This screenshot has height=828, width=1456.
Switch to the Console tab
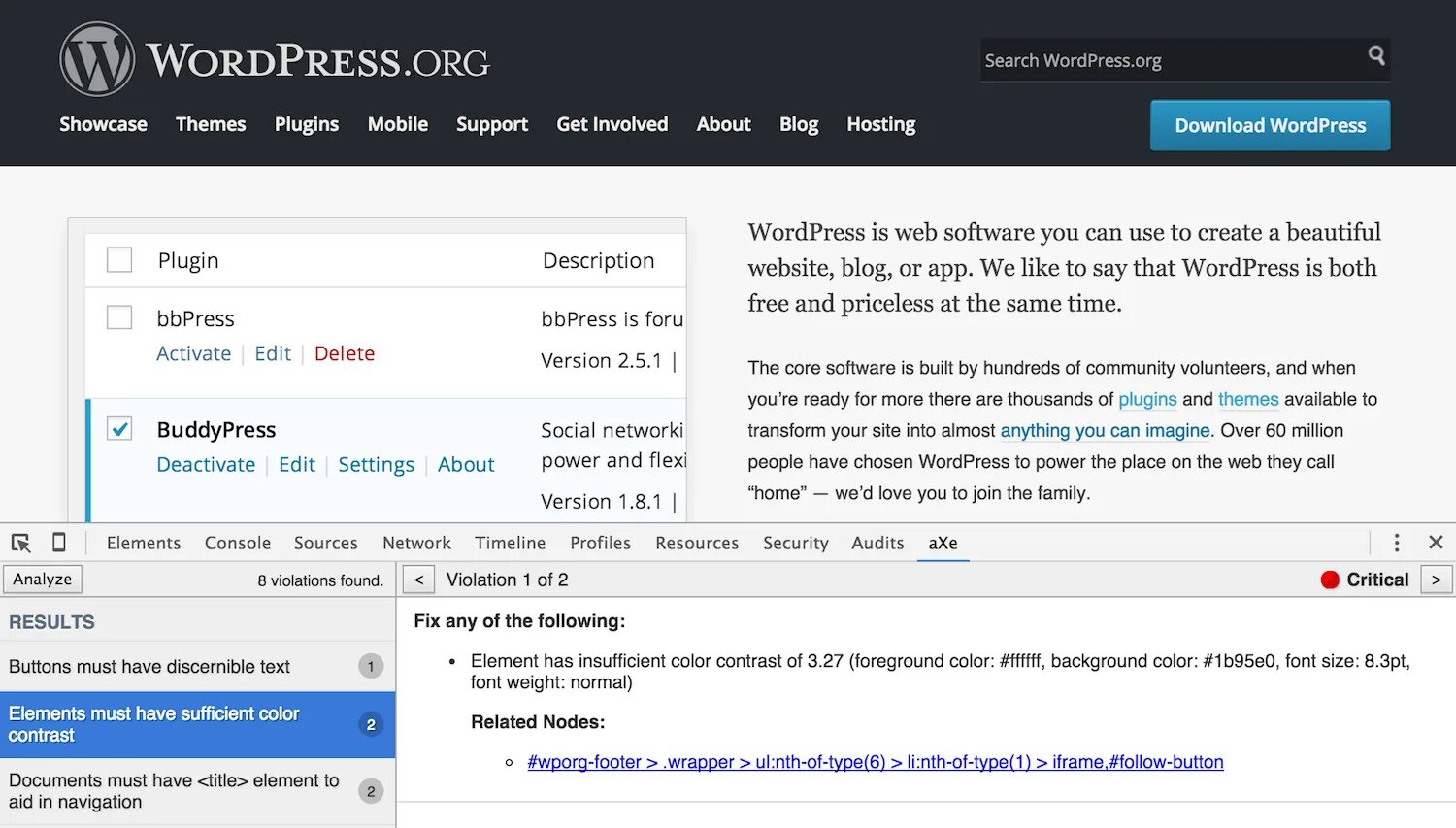(237, 542)
